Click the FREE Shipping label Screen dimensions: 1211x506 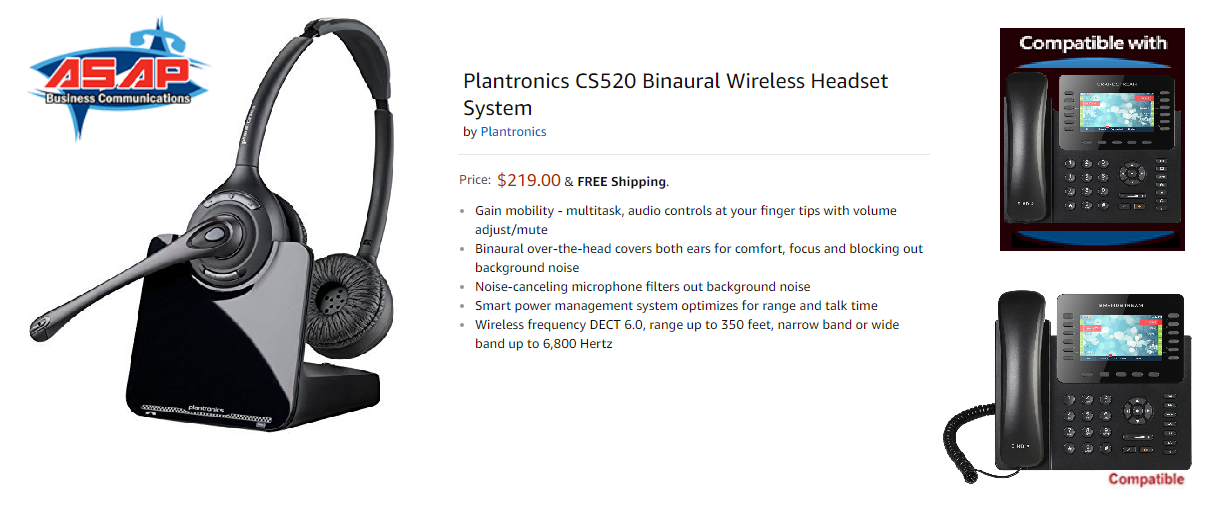click(x=621, y=182)
